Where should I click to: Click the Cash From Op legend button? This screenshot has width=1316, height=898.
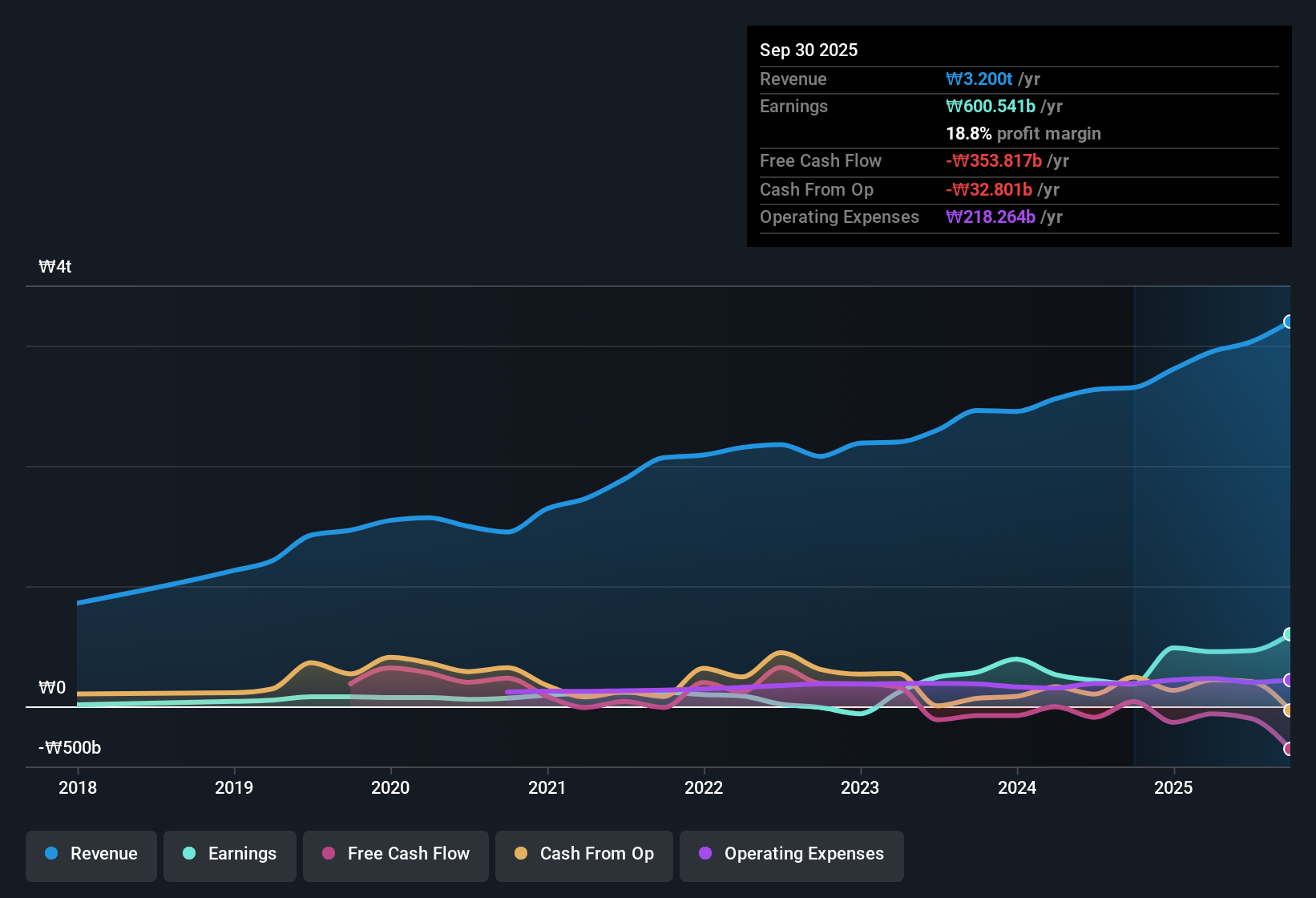[583, 854]
